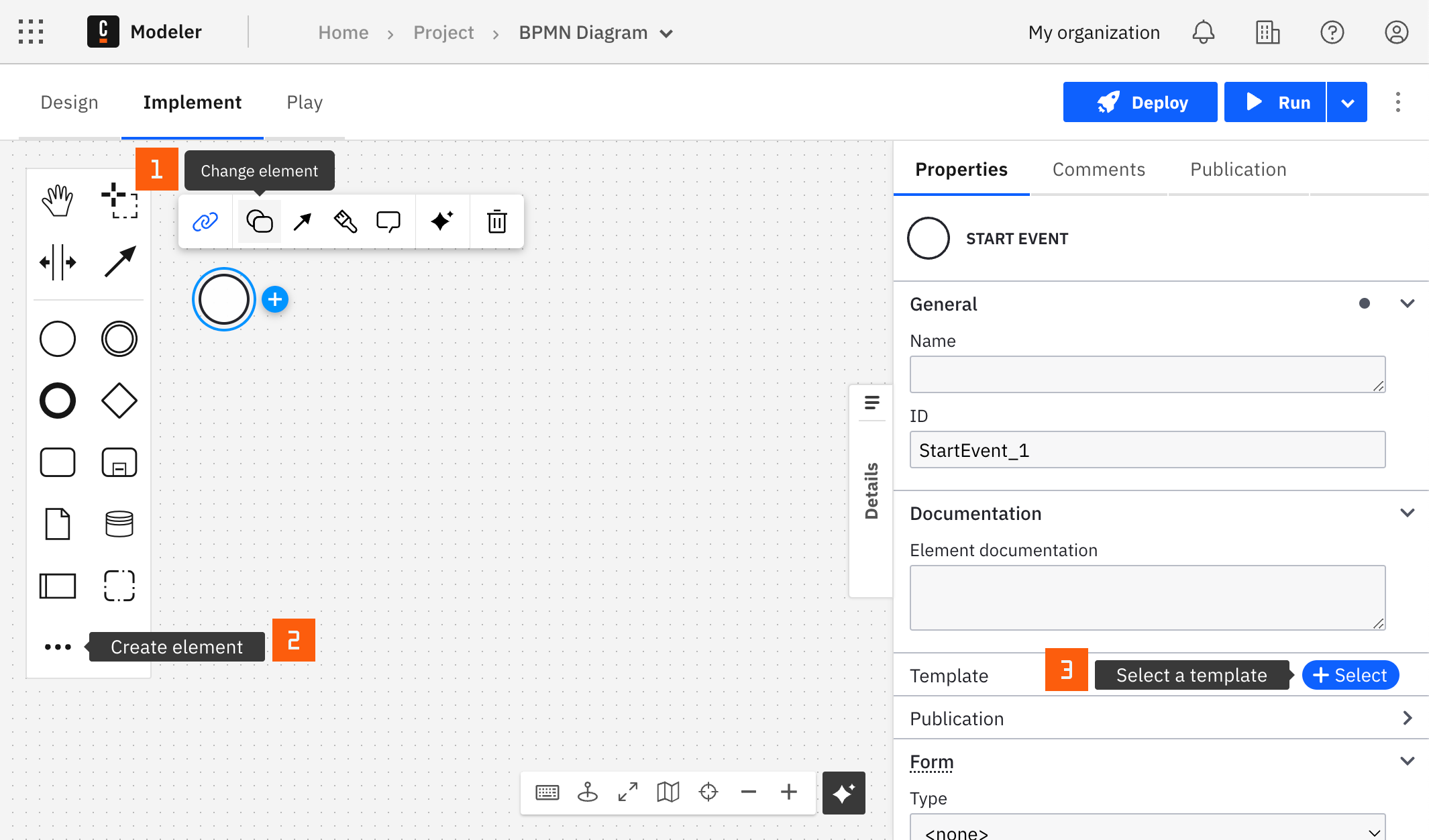Viewport: 1429px width, 840px height.
Task: Switch to the Design tab
Action: pos(69,102)
